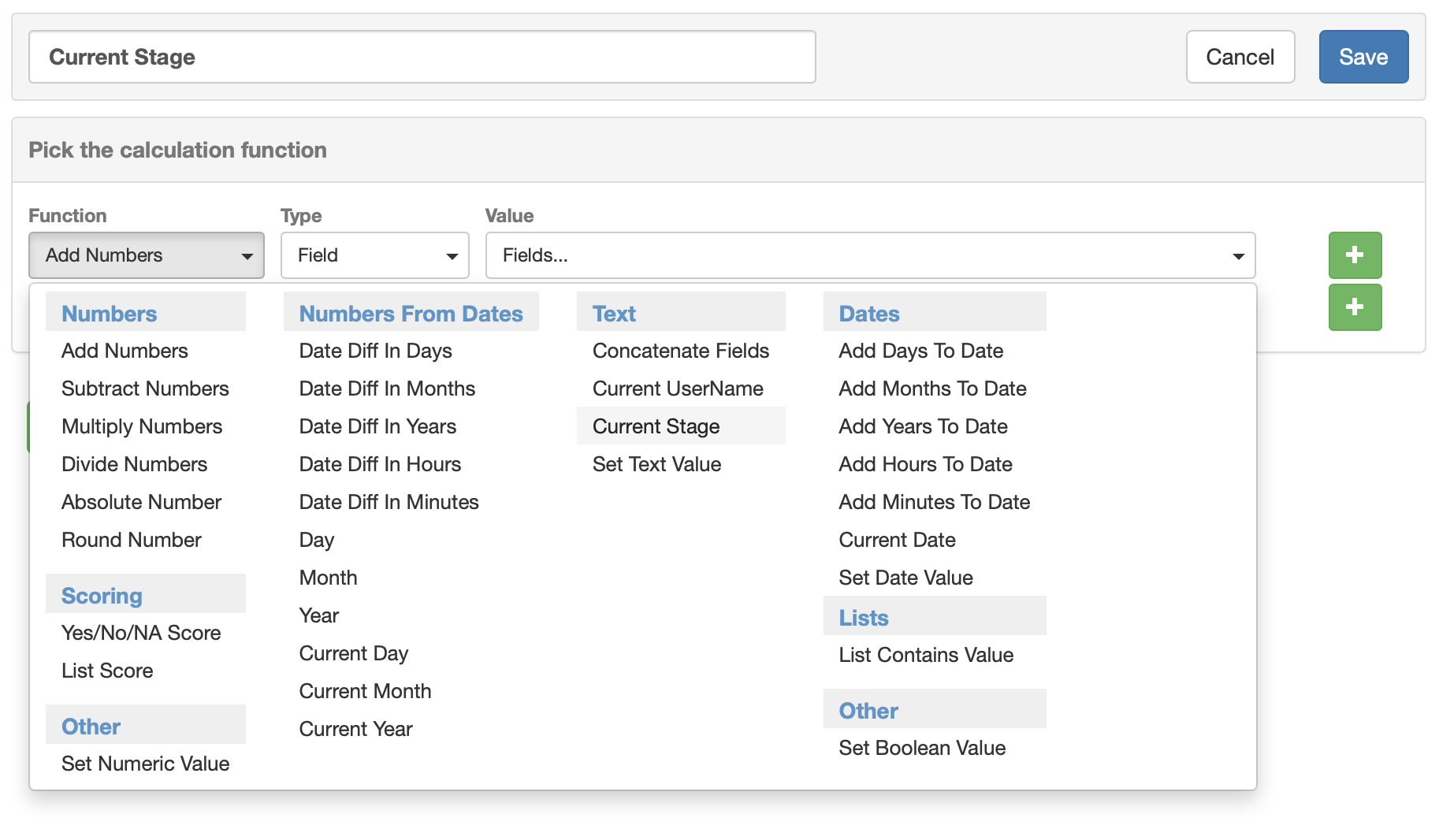The height and width of the screenshot is (840, 1439).
Task: Select the Yes/No/NA Score option
Action: point(141,633)
